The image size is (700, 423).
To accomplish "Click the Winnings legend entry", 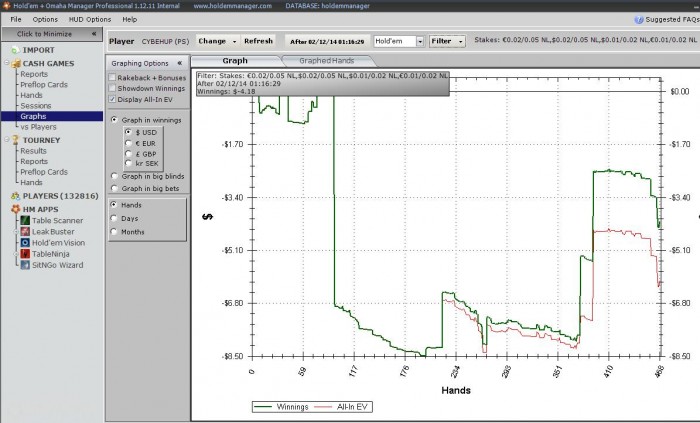I will [281, 407].
